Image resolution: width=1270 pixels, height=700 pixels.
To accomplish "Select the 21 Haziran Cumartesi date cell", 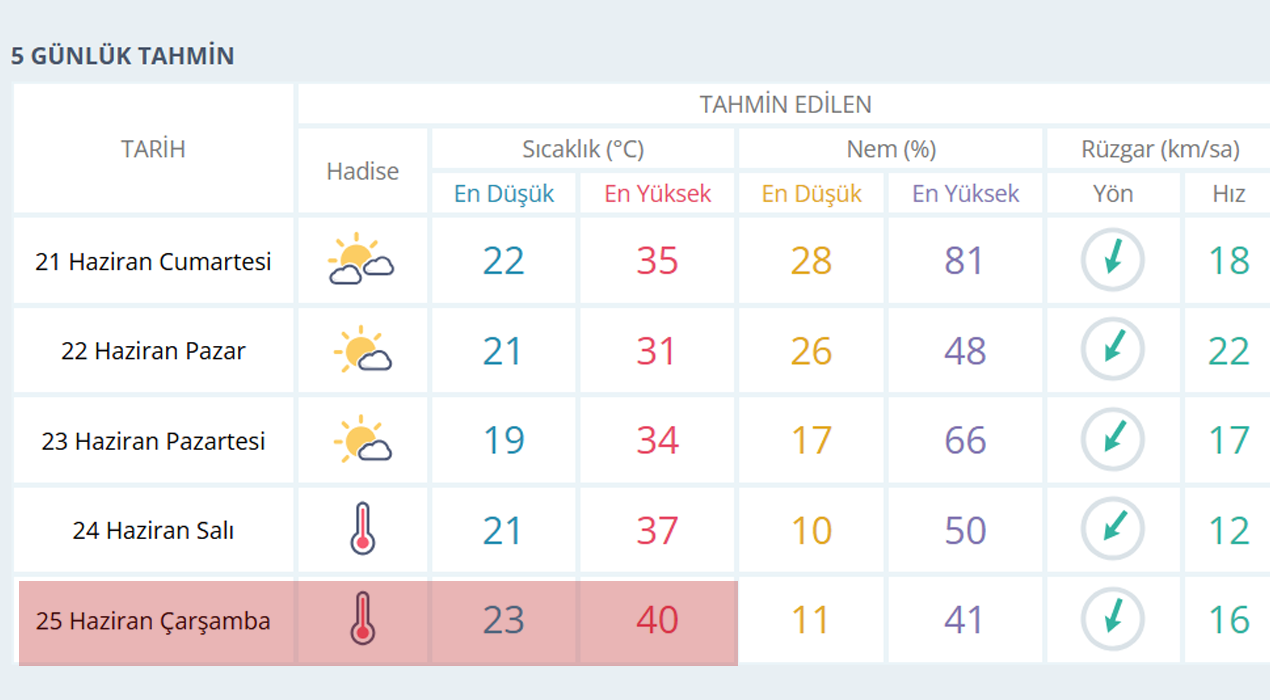I will [x=154, y=261].
